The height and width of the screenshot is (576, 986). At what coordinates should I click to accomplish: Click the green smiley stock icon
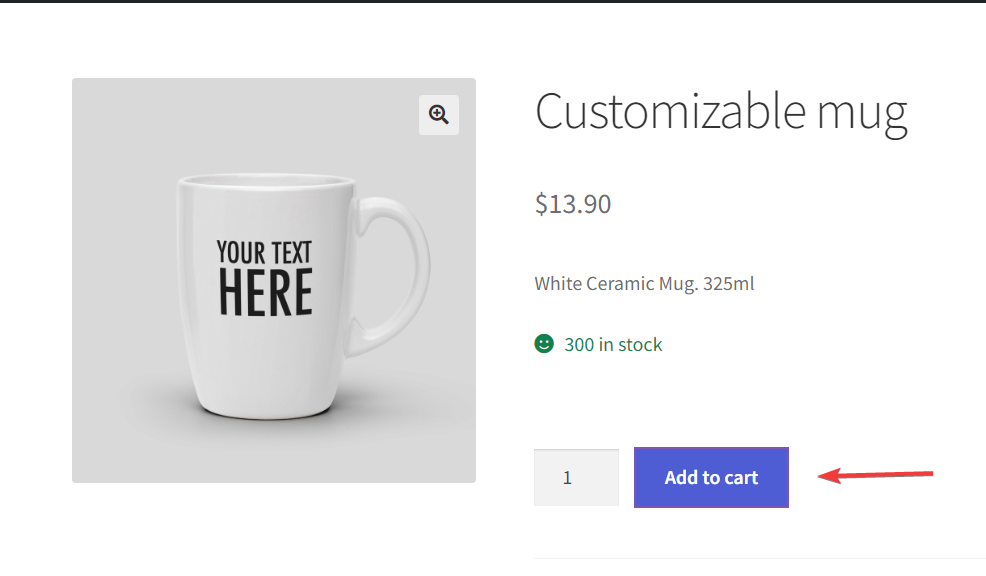point(544,344)
